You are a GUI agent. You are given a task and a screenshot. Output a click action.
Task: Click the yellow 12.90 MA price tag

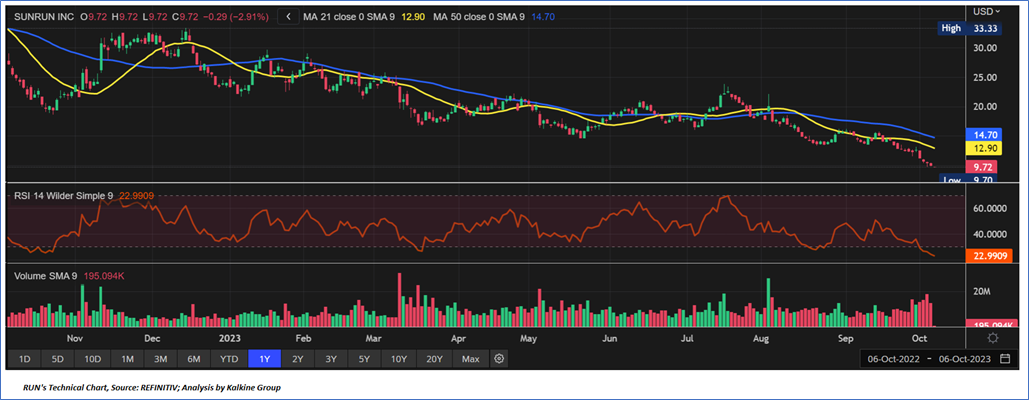pyautogui.click(x=982, y=149)
